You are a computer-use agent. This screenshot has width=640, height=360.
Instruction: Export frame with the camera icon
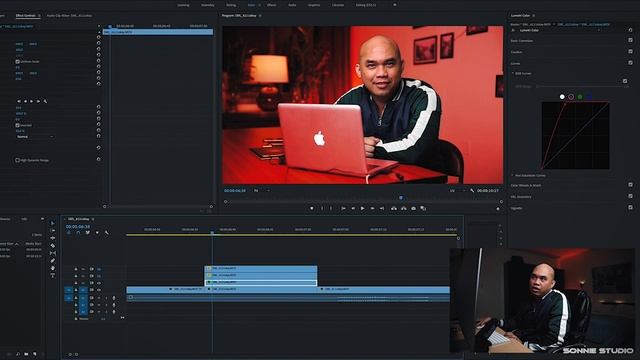click(x=413, y=209)
